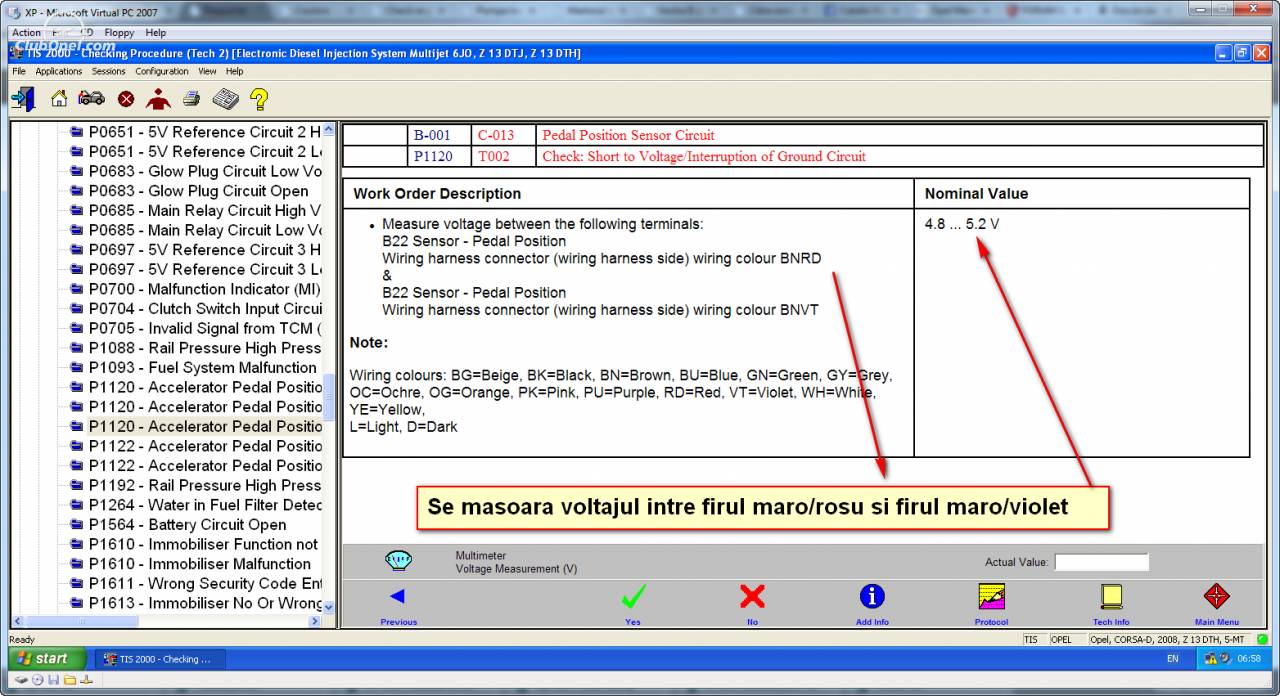Image resolution: width=1280 pixels, height=696 pixels.
Task: Open the Virtual PC Floppy menu
Action: click(x=119, y=33)
